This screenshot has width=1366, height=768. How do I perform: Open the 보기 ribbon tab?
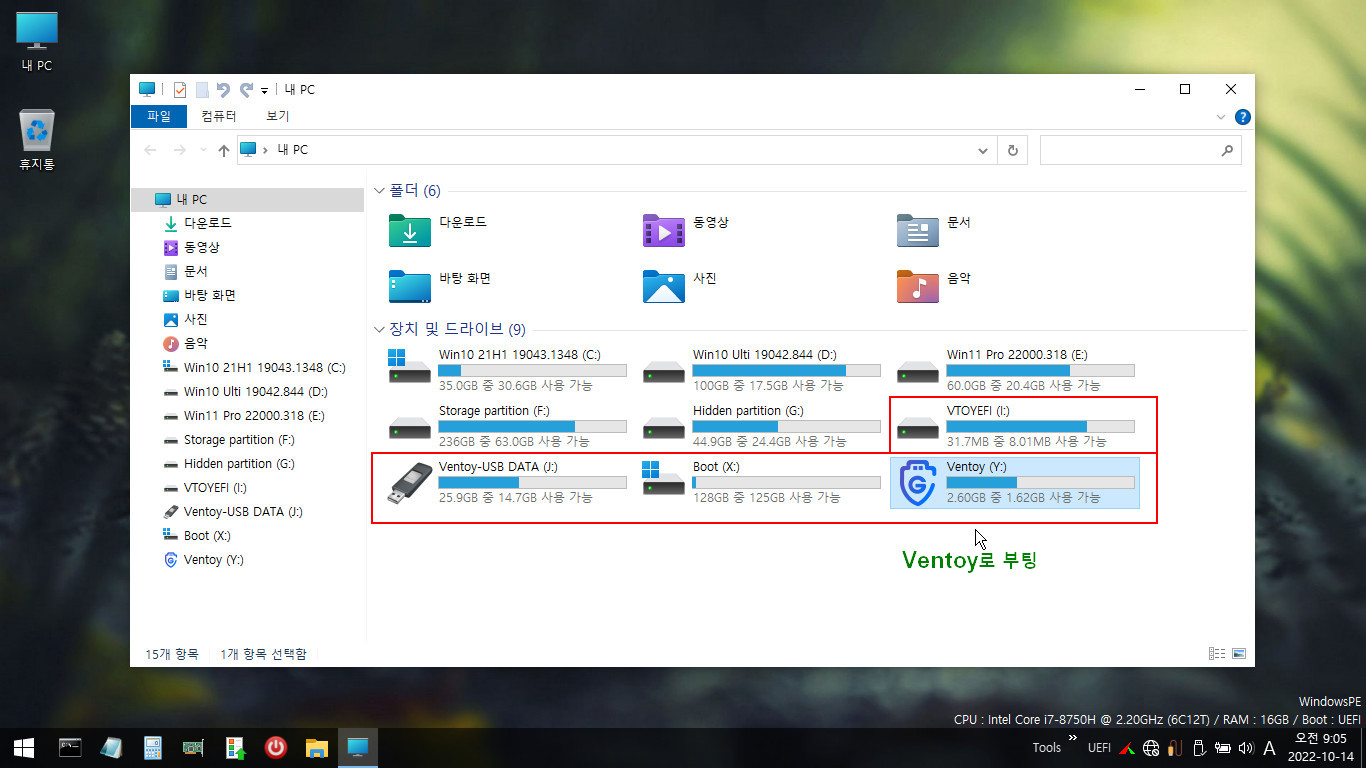coord(278,116)
